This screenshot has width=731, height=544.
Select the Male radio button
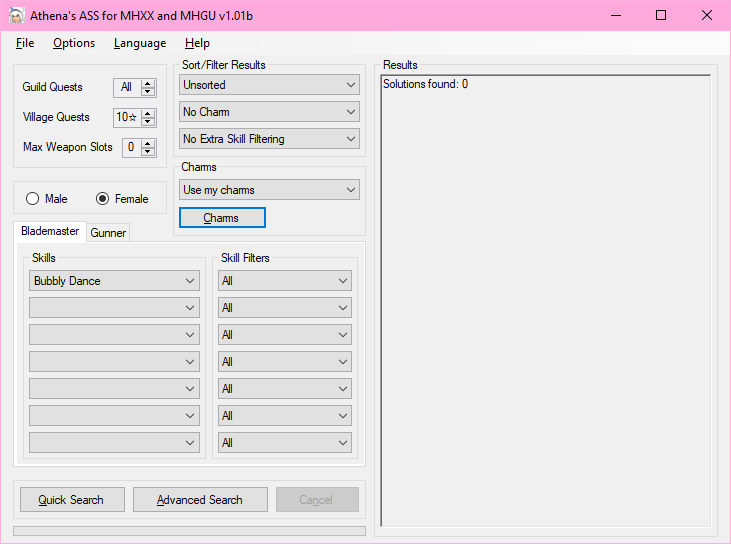47,199
